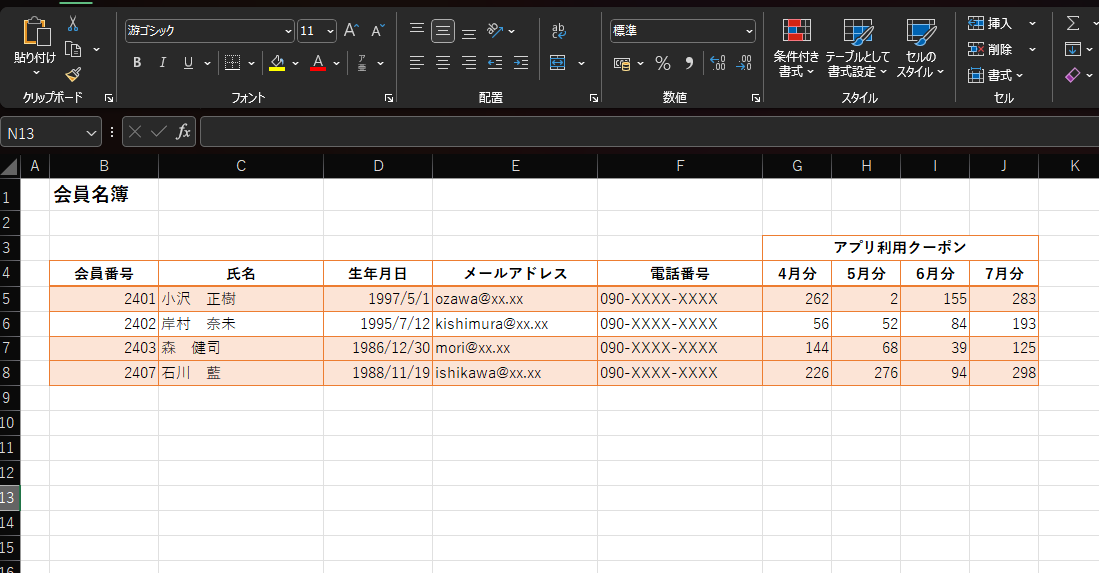Screen dimensions: 1099x573
Task: Click the Insert Function fx icon
Action: click(x=183, y=132)
